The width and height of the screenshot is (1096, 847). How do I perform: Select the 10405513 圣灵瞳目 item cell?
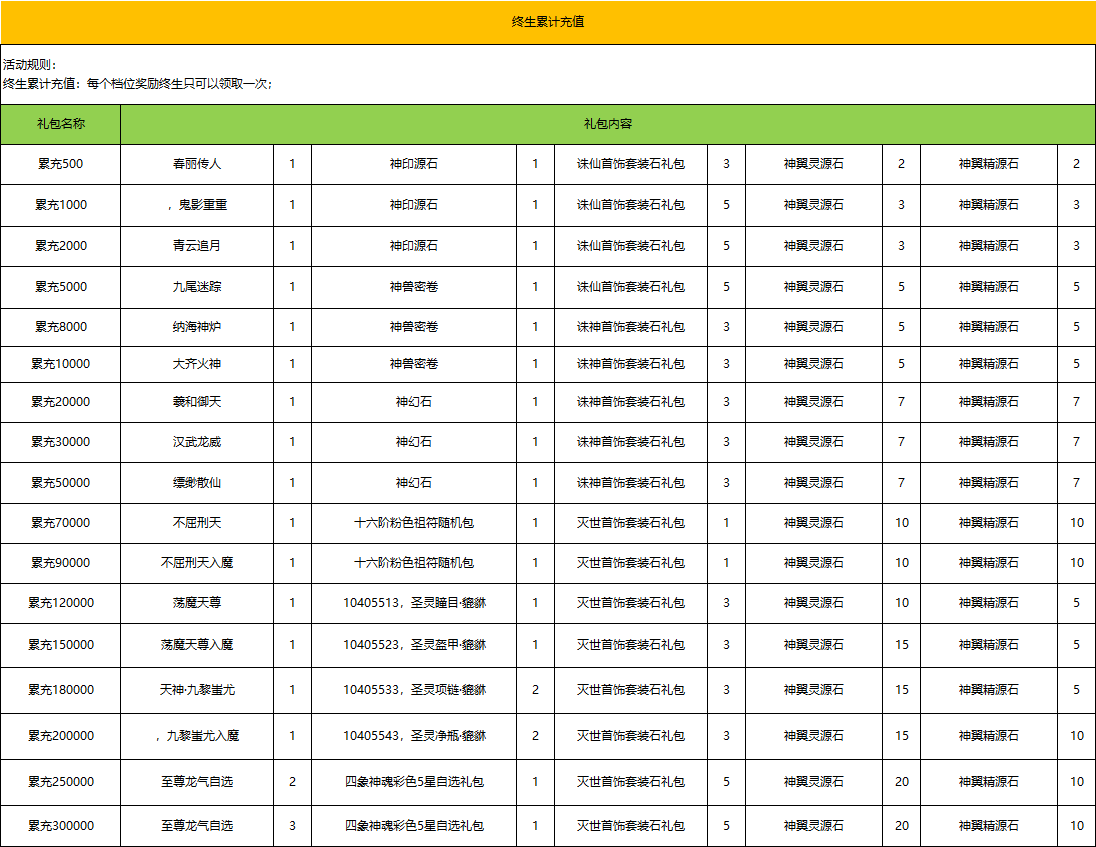pos(414,603)
